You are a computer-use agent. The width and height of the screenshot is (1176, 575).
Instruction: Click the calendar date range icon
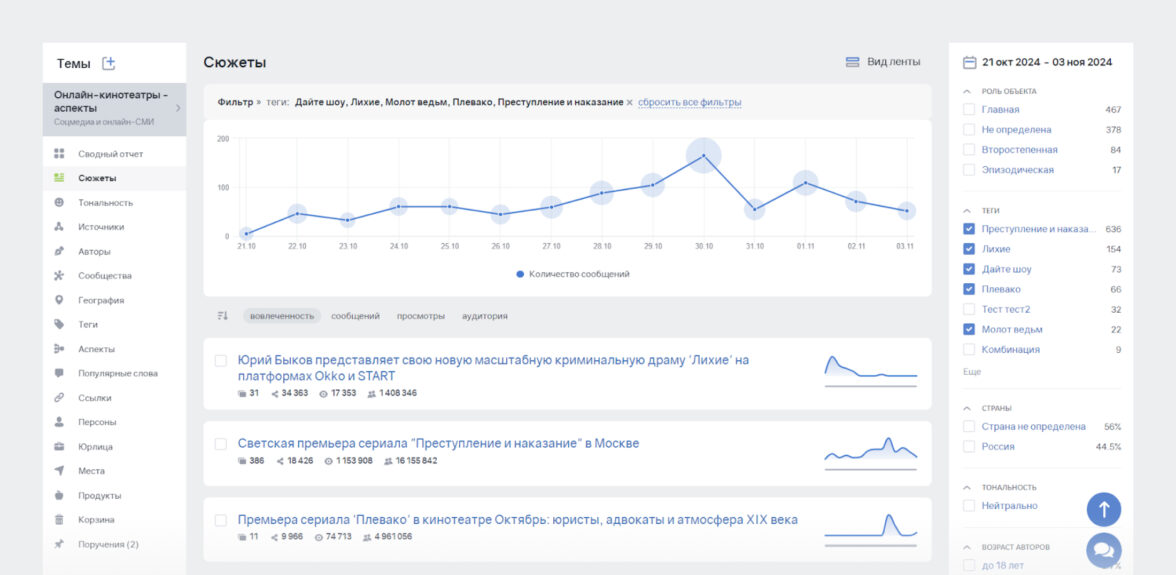point(969,62)
